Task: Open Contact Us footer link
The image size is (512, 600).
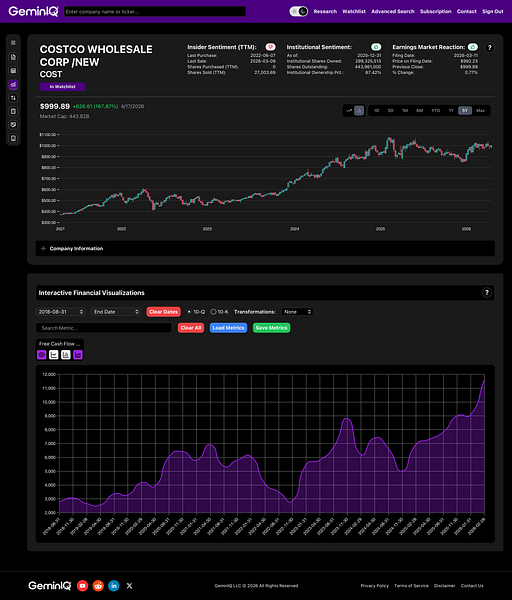Action: (x=472, y=585)
